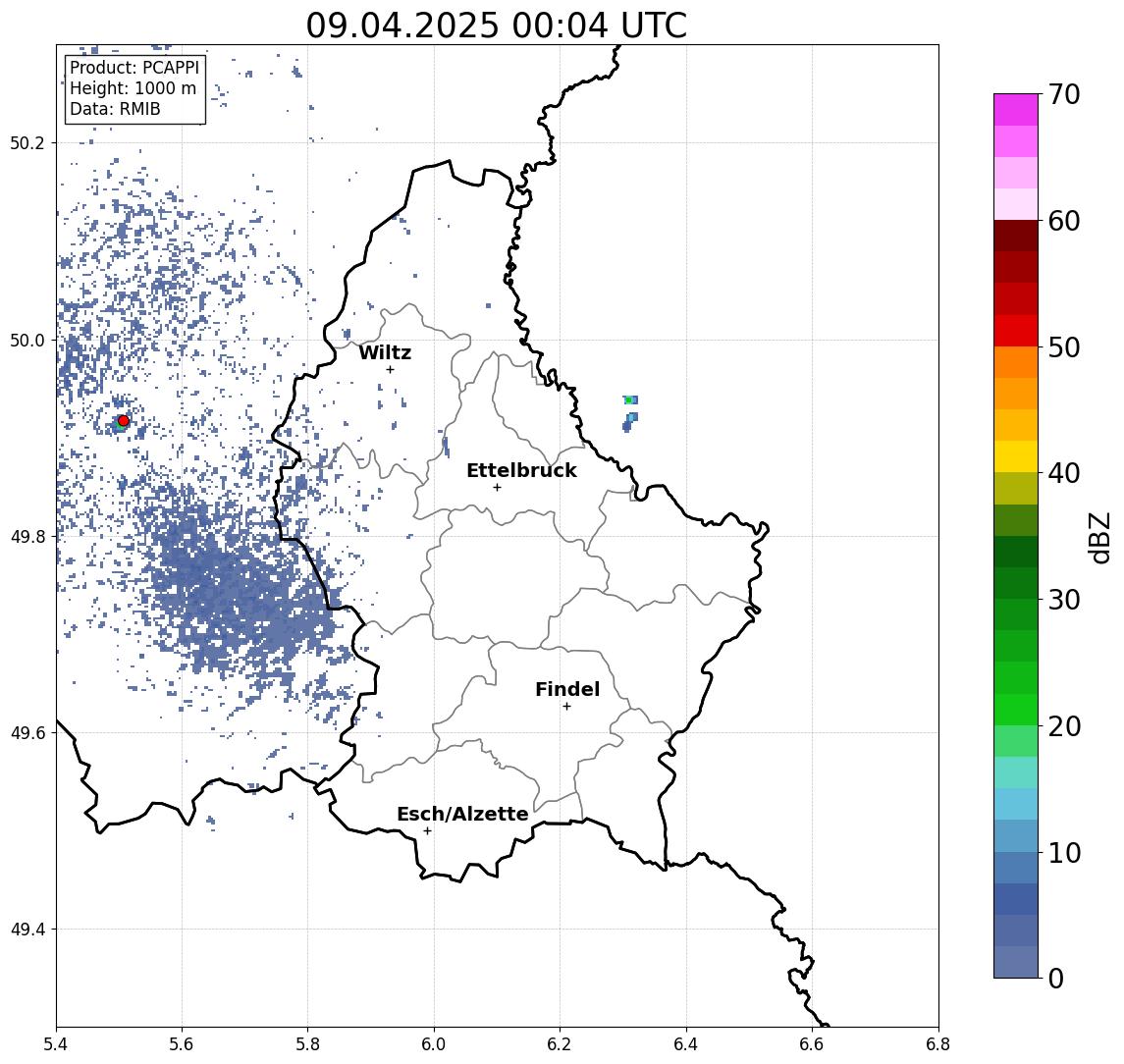Click the 0 value on the colorbar
Screen dimensions: 1124x1064
click(x=1056, y=978)
